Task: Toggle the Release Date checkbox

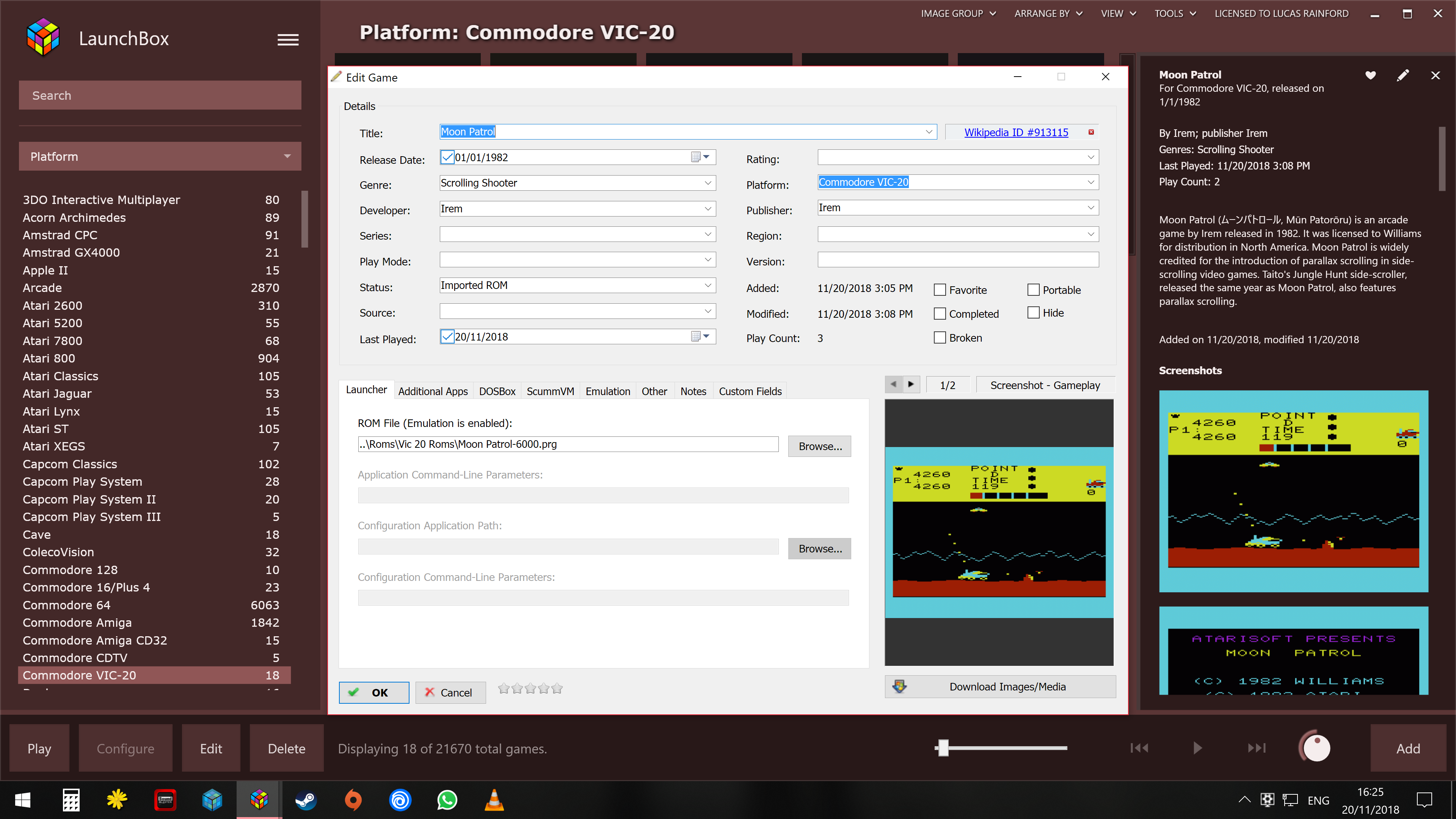Action: 447,157
